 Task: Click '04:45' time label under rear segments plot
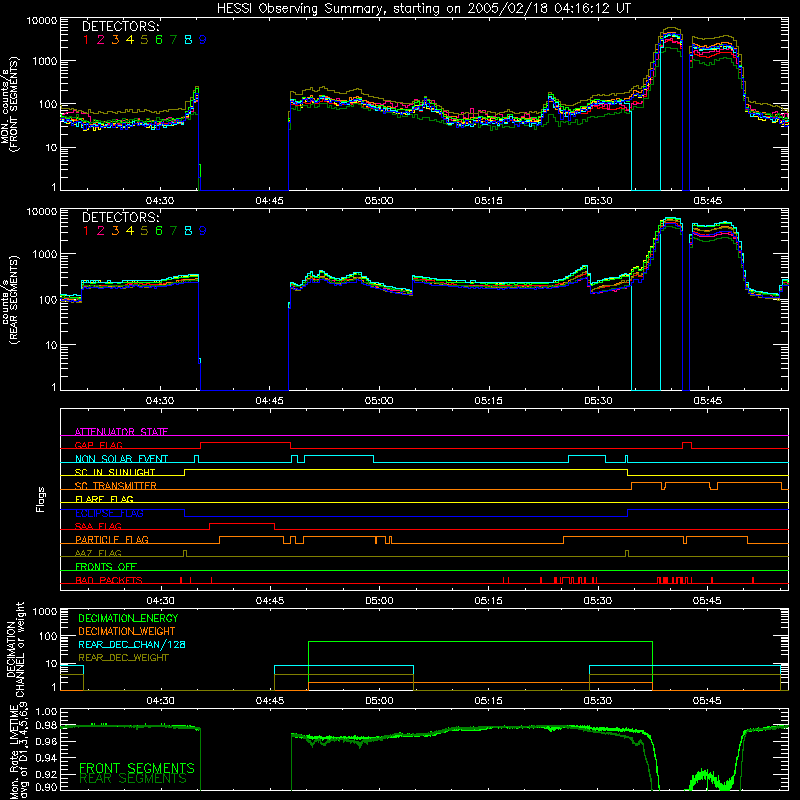(269, 401)
